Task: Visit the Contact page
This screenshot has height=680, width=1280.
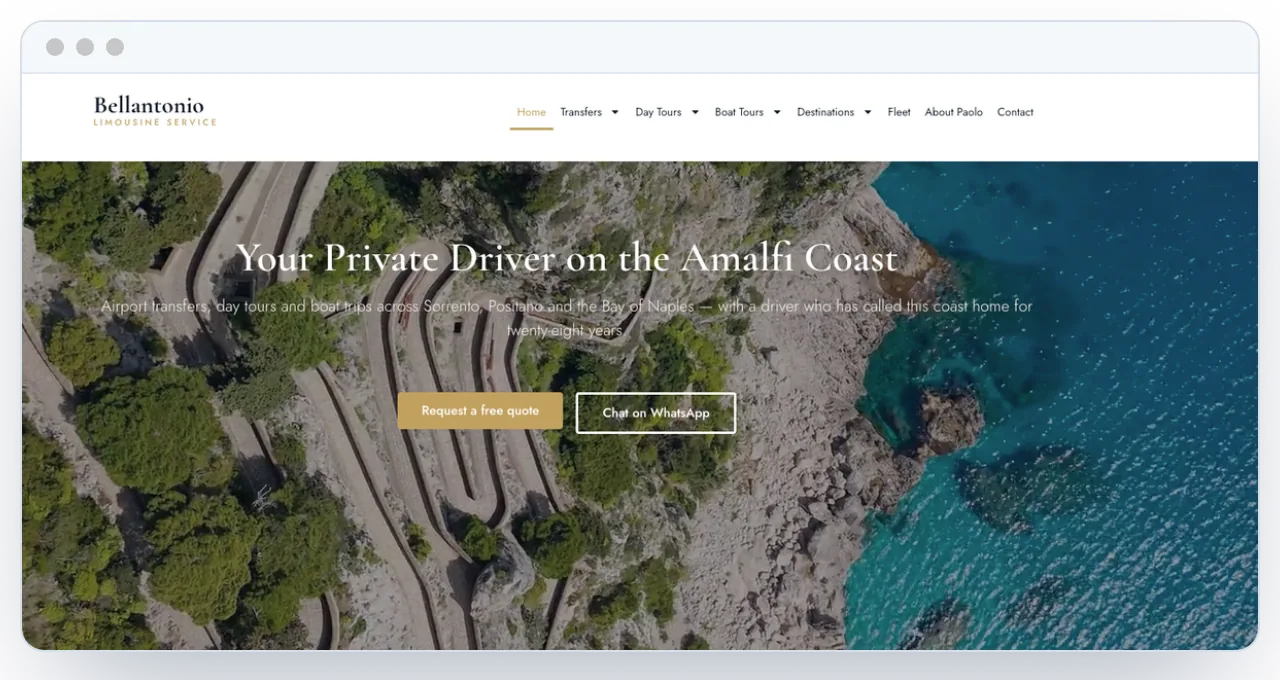Action: (x=1015, y=112)
